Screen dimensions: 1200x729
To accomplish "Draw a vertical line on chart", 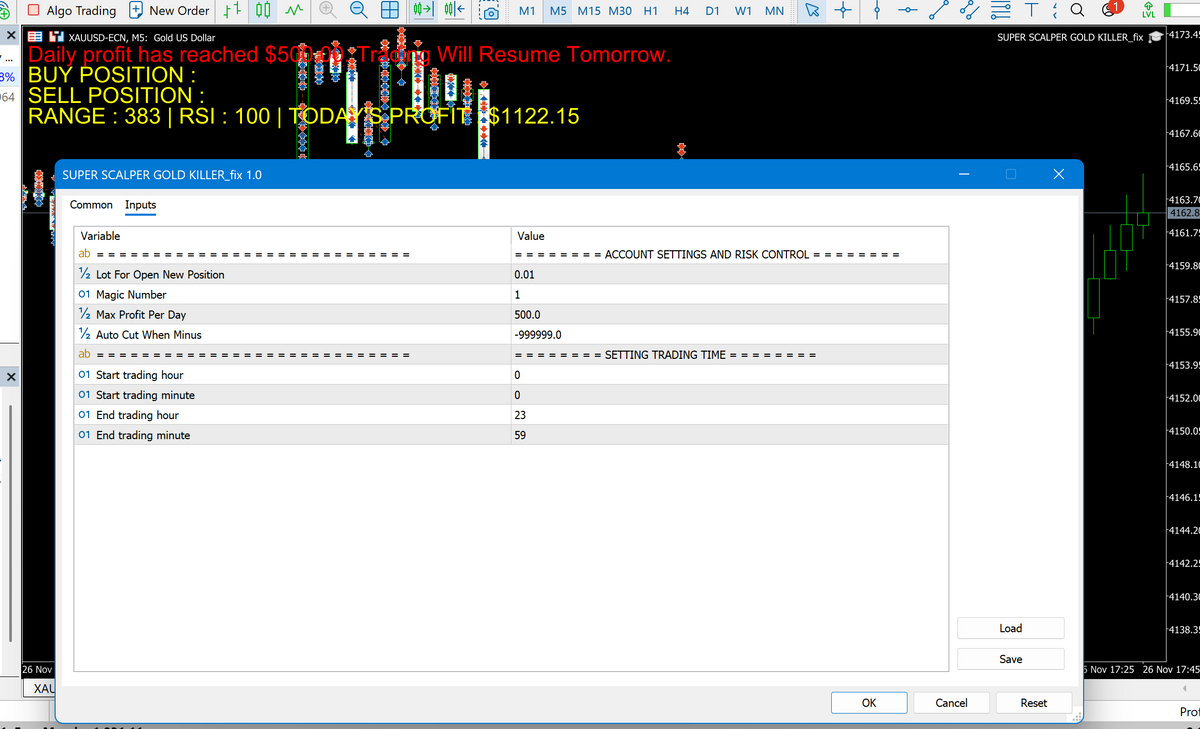I will tap(877, 11).
